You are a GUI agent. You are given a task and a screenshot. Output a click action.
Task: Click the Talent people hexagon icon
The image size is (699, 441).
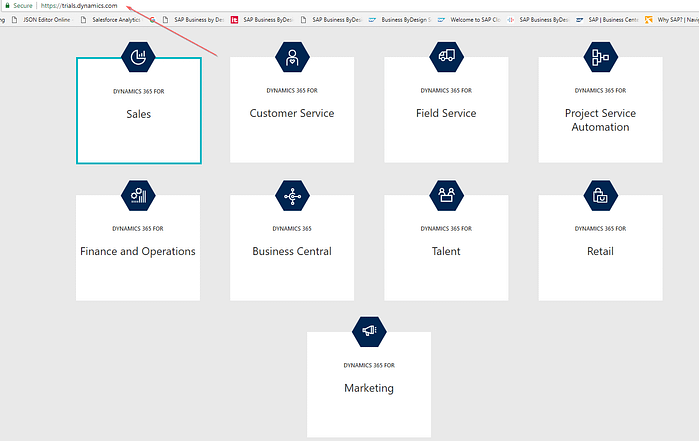click(446, 195)
